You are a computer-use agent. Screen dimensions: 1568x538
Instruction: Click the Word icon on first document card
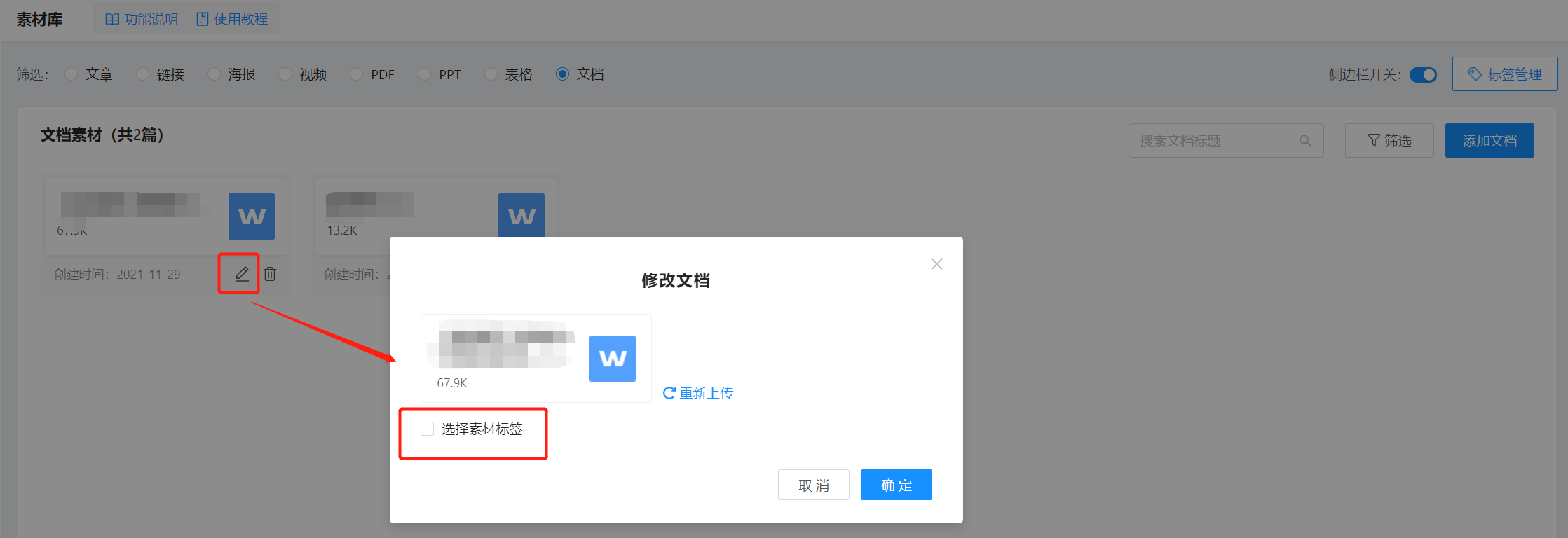[252, 216]
